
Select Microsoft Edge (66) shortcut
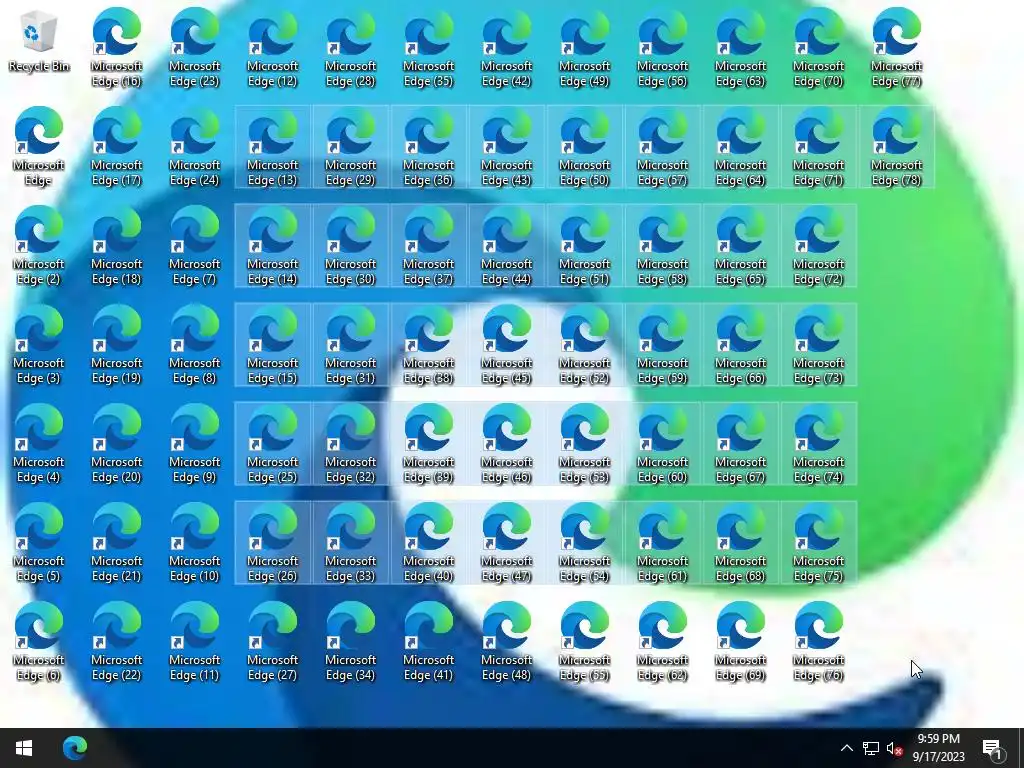click(x=741, y=345)
